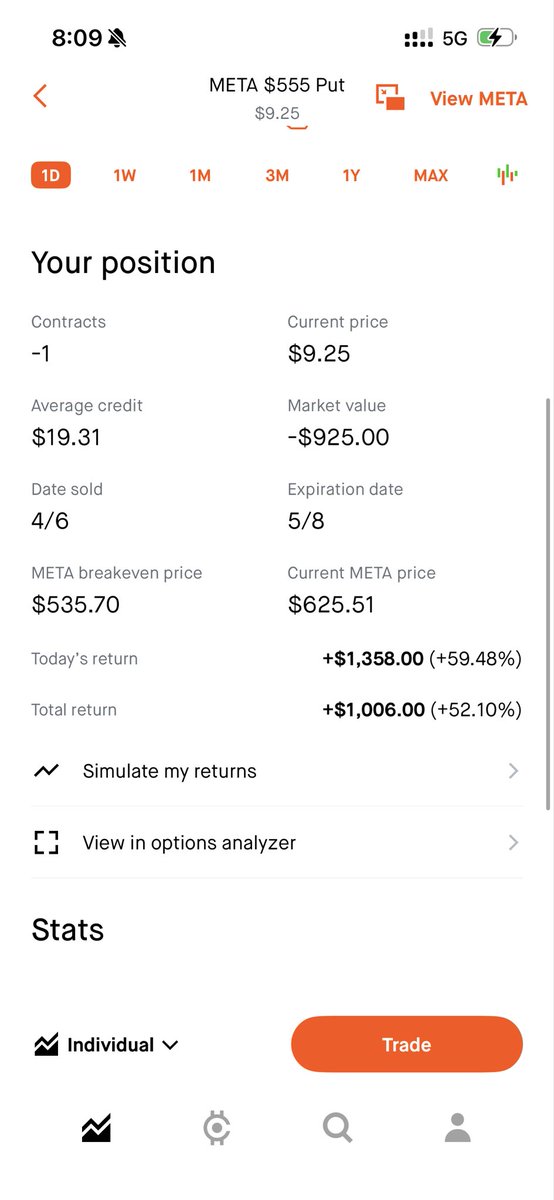Screen dimensions: 554x1200
Task: Open the search magnifier tab
Action: tap(338, 1129)
